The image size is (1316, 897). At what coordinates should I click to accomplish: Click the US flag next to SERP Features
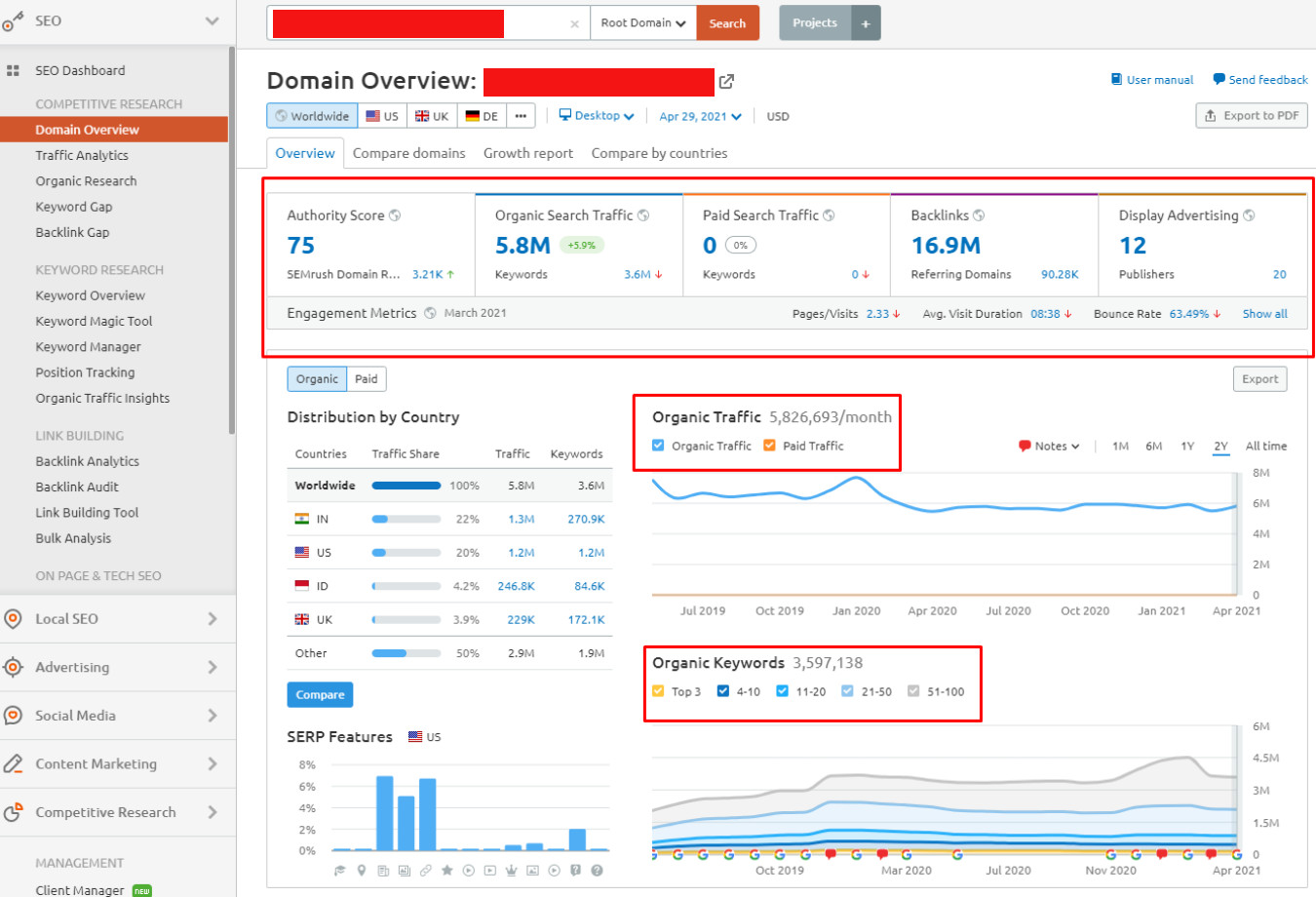(415, 737)
